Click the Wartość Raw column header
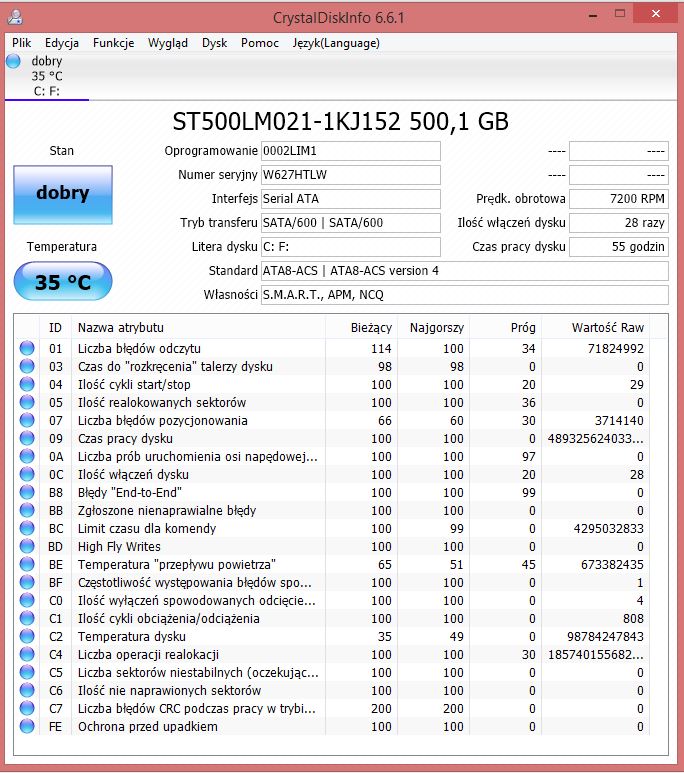Screen dimensions: 684x773 tap(595, 327)
